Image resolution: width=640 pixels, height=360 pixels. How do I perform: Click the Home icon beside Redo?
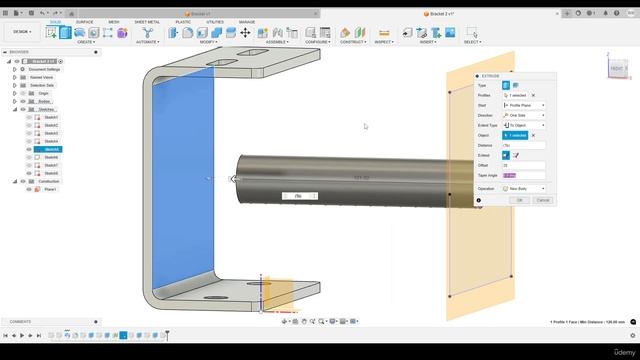point(71,13)
